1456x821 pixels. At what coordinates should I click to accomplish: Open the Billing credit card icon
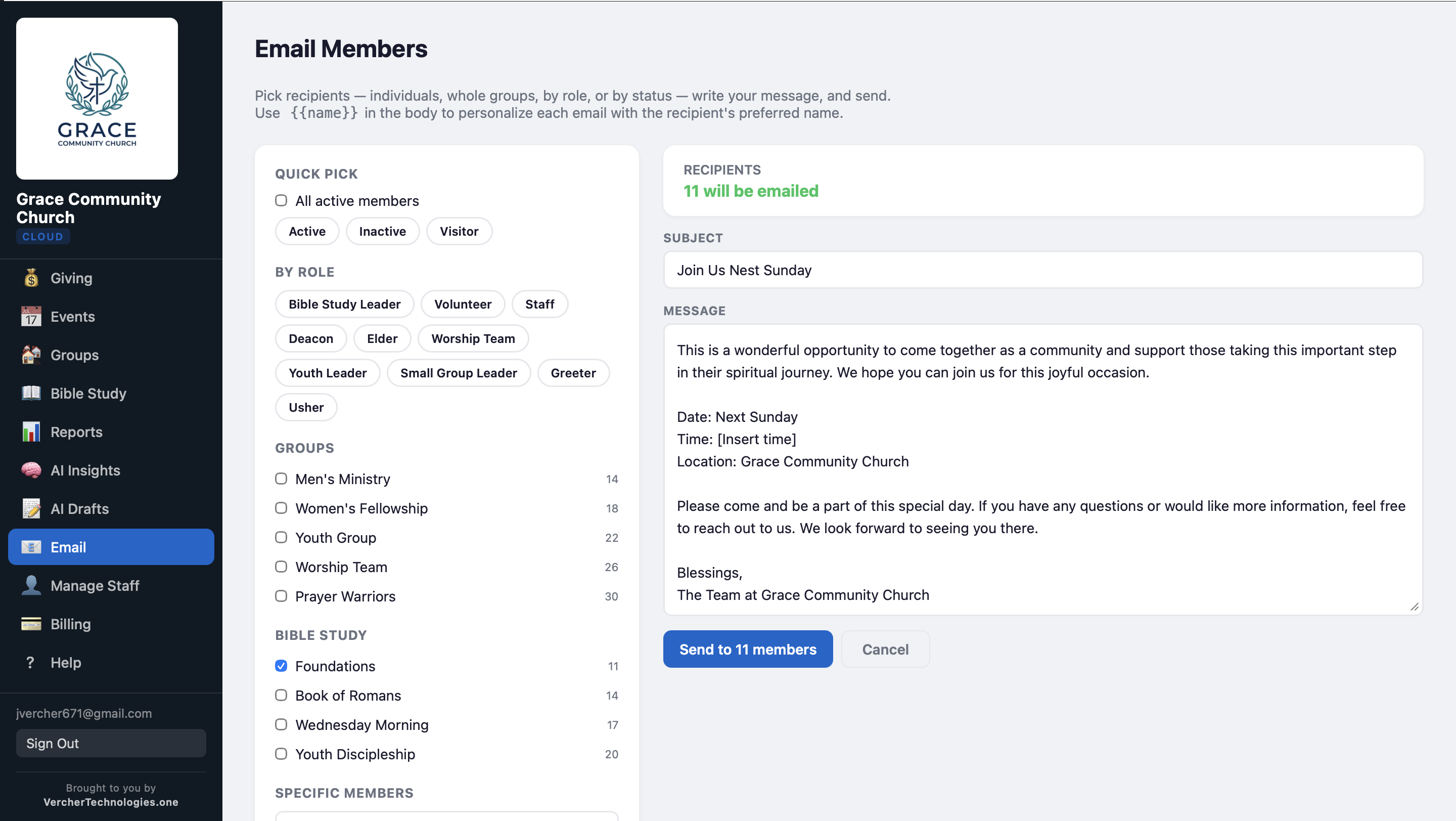[31, 624]
